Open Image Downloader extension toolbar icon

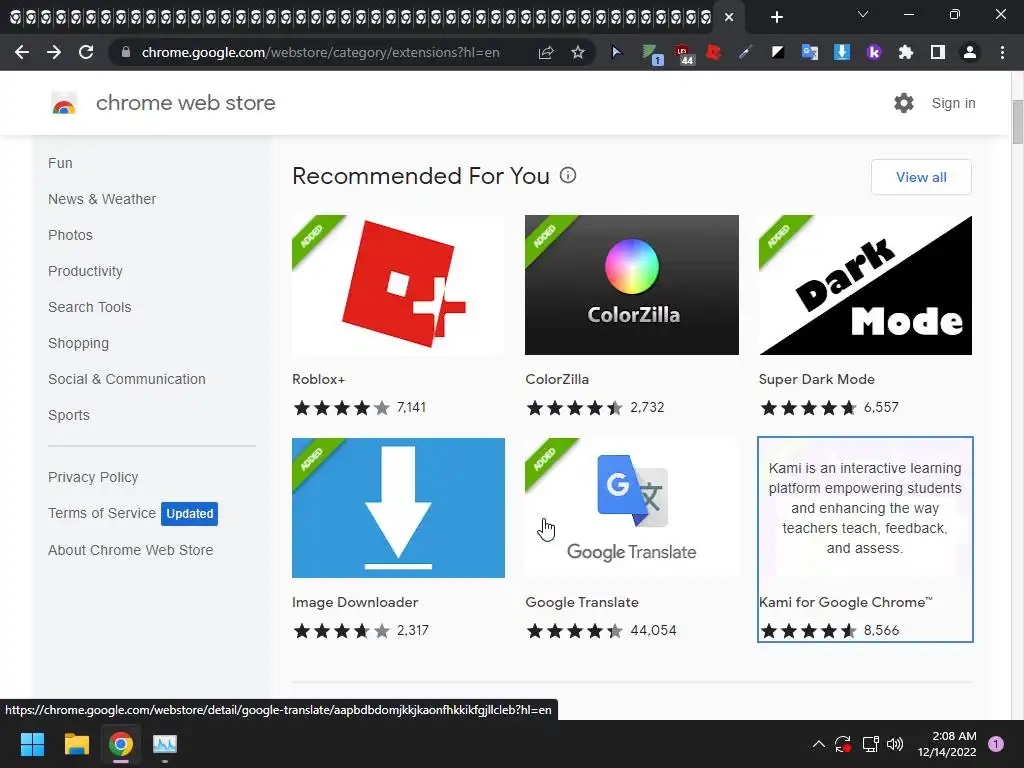pos(842,52)
